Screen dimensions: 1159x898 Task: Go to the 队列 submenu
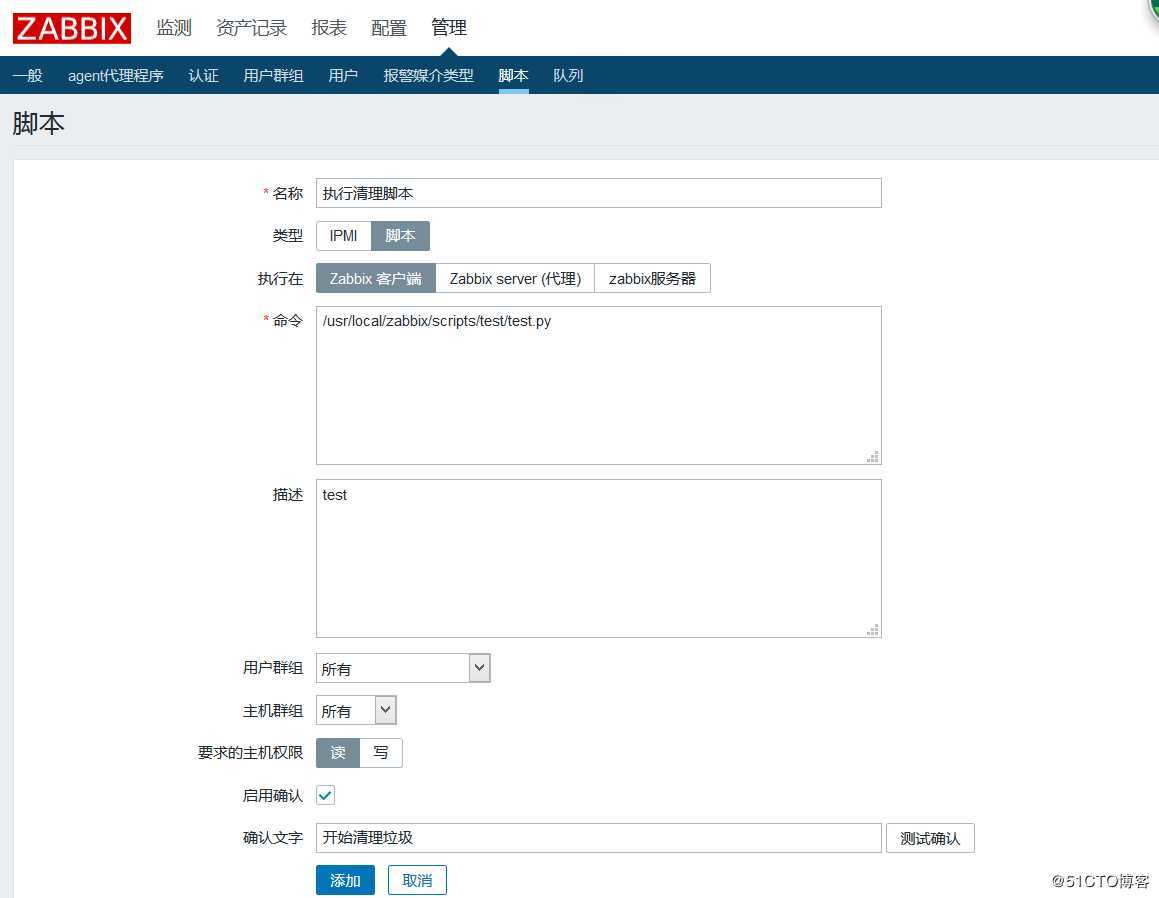568,75
